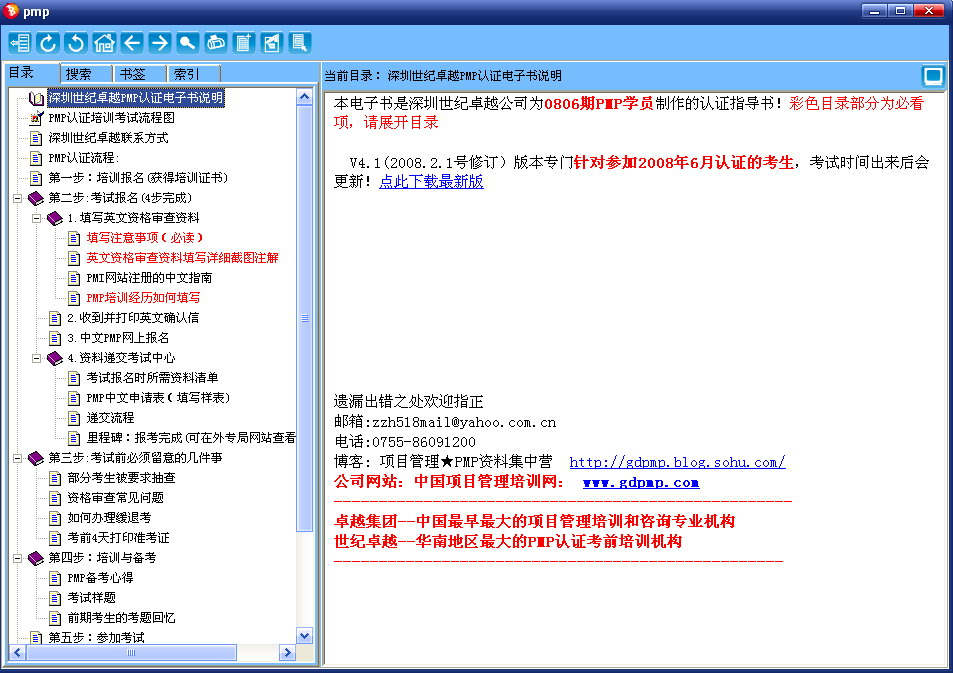Open 里程碑:报考完成 tree item
Image resolution: width=953 pixels, height=673 pixels.
coord(191,438)
